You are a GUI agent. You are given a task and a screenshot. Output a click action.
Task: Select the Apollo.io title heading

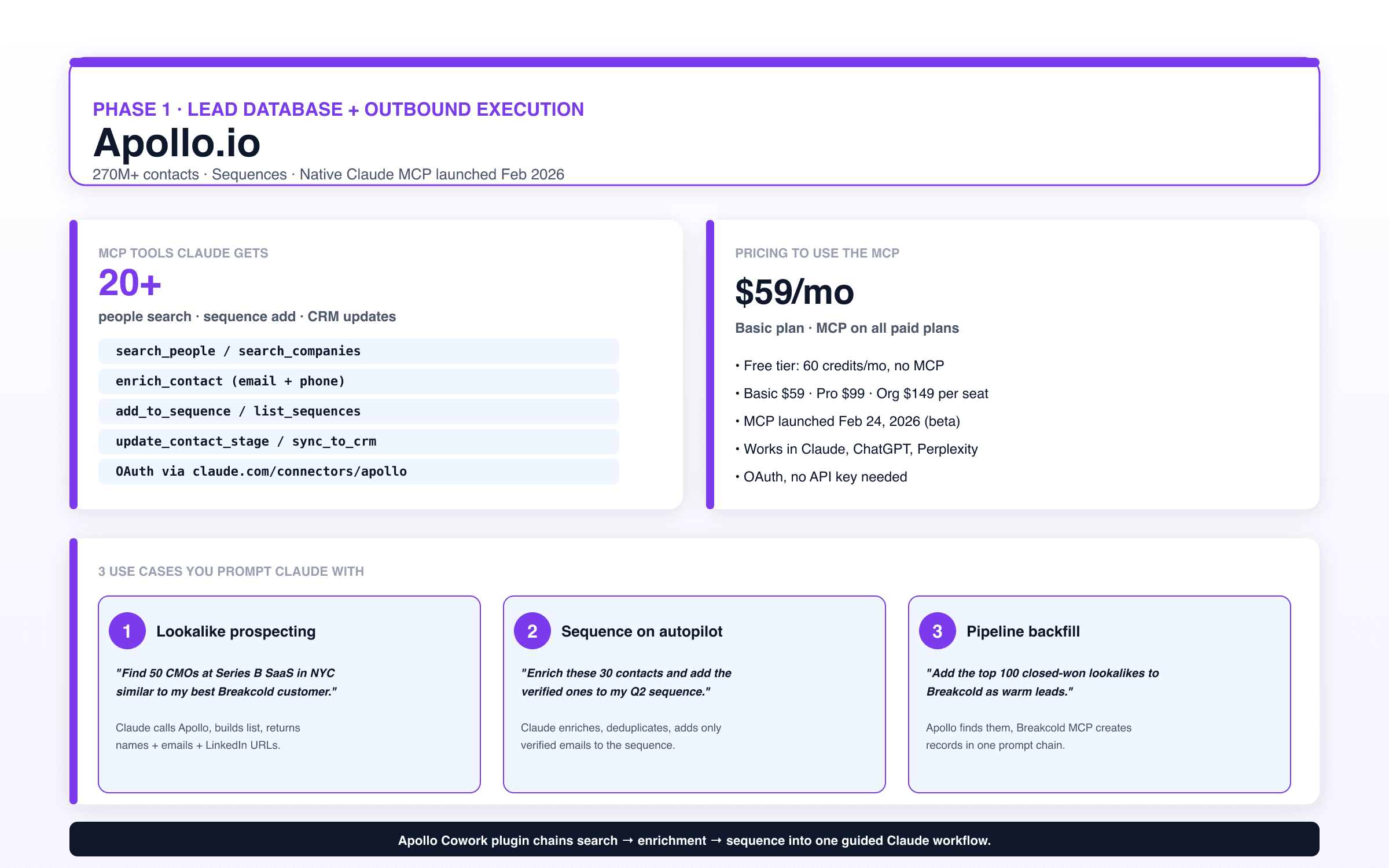pos(177,142)
